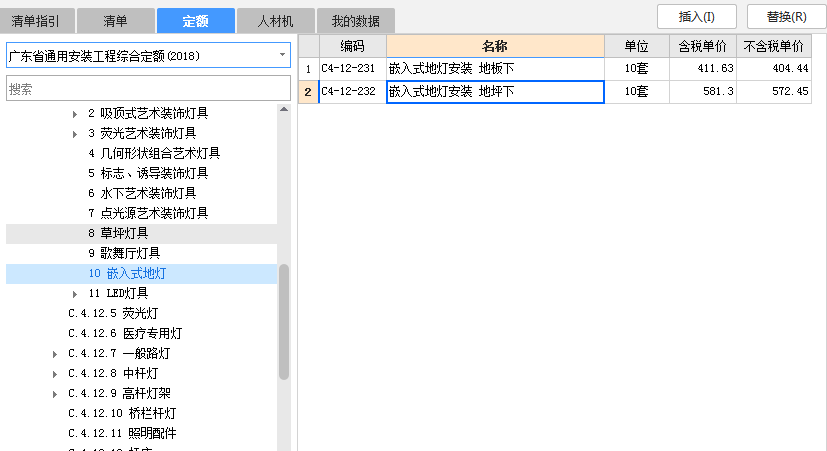Select row header number 1
This screenshot has width=827, height=451.
pos(309,69)
